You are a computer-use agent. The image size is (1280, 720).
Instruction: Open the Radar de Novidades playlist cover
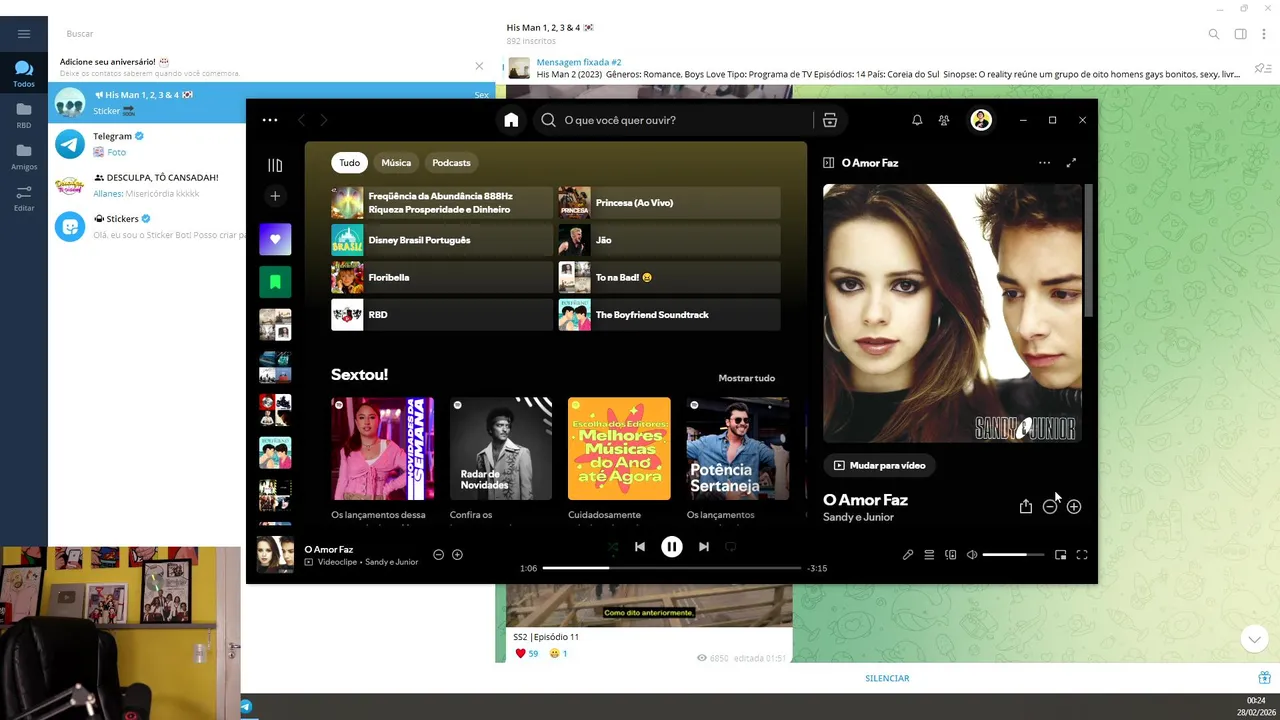coord(501,448)
